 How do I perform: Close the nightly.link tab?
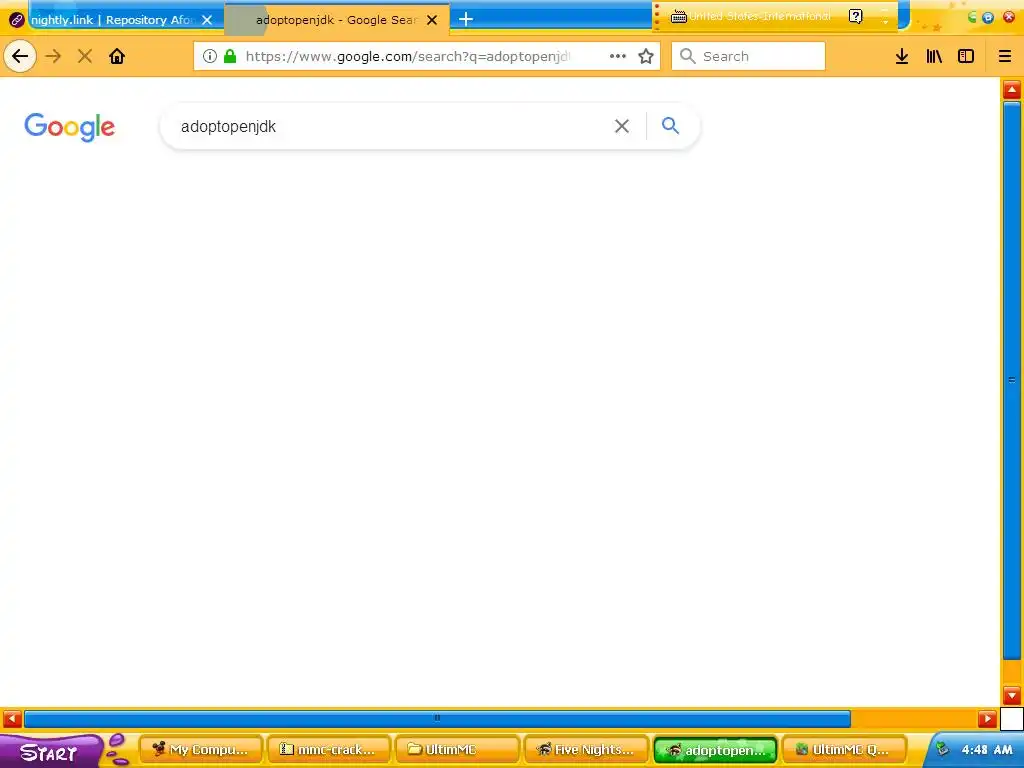(207, 20)
